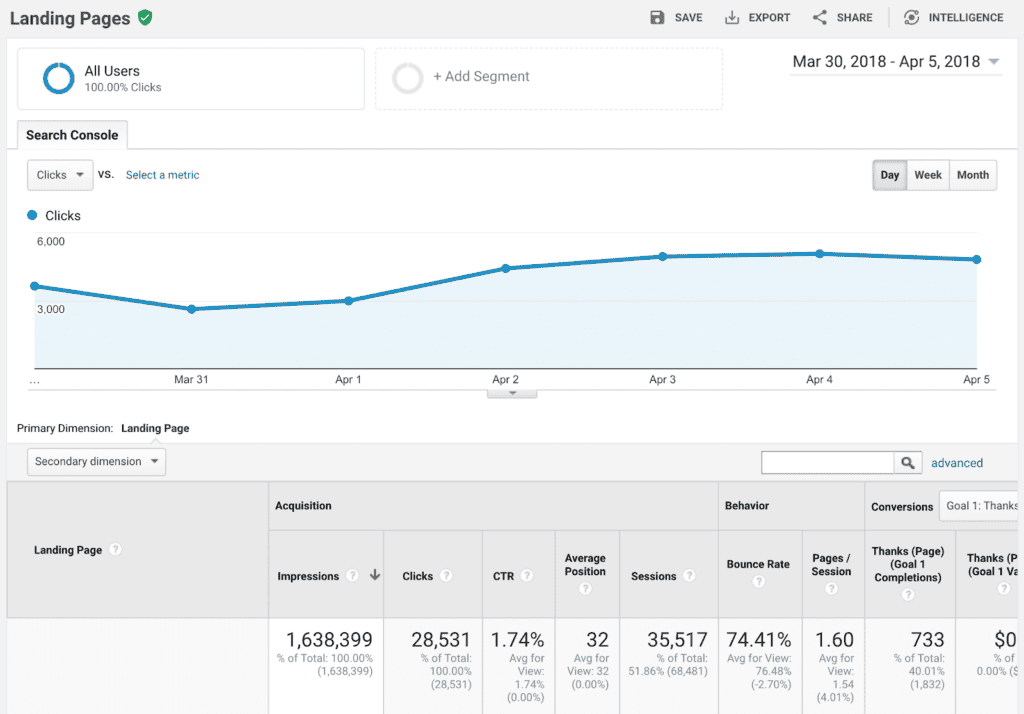This screenshot has height=714, width=1024.
Task: Switch chart to Month view
Action: click(x=972, y=175)
